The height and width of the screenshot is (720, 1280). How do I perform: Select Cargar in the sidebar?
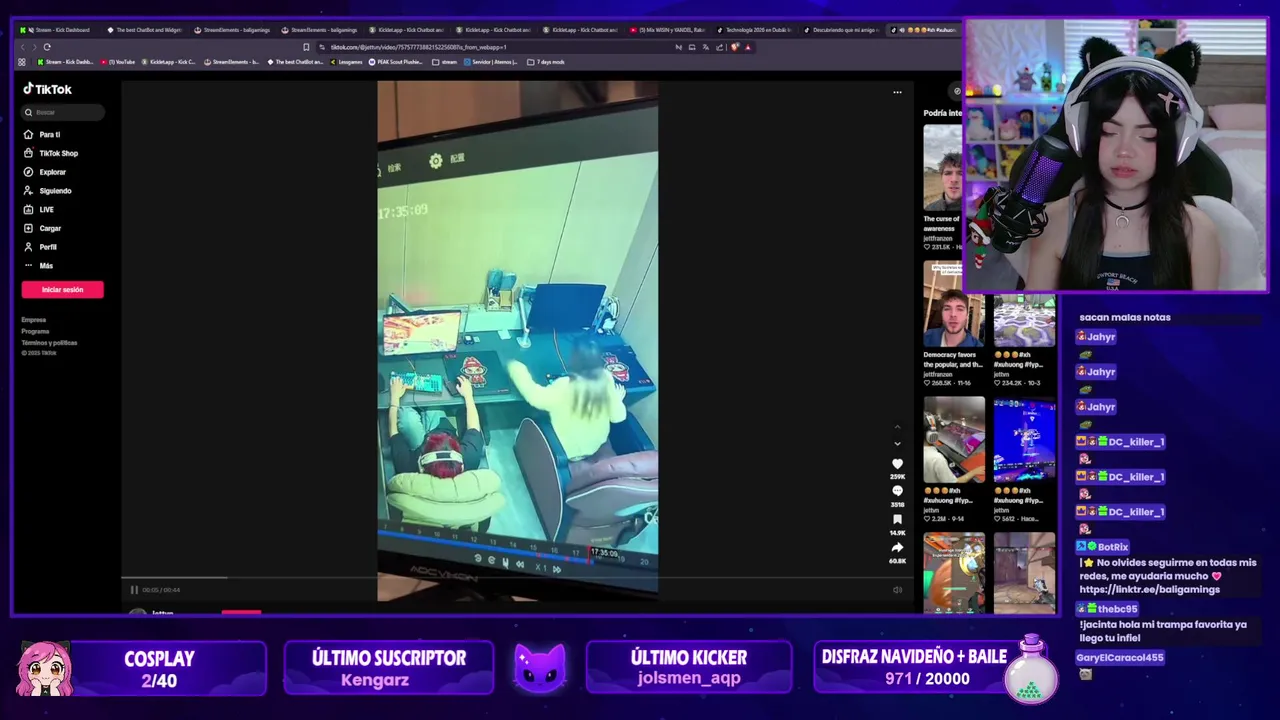(x=43, y=228)
